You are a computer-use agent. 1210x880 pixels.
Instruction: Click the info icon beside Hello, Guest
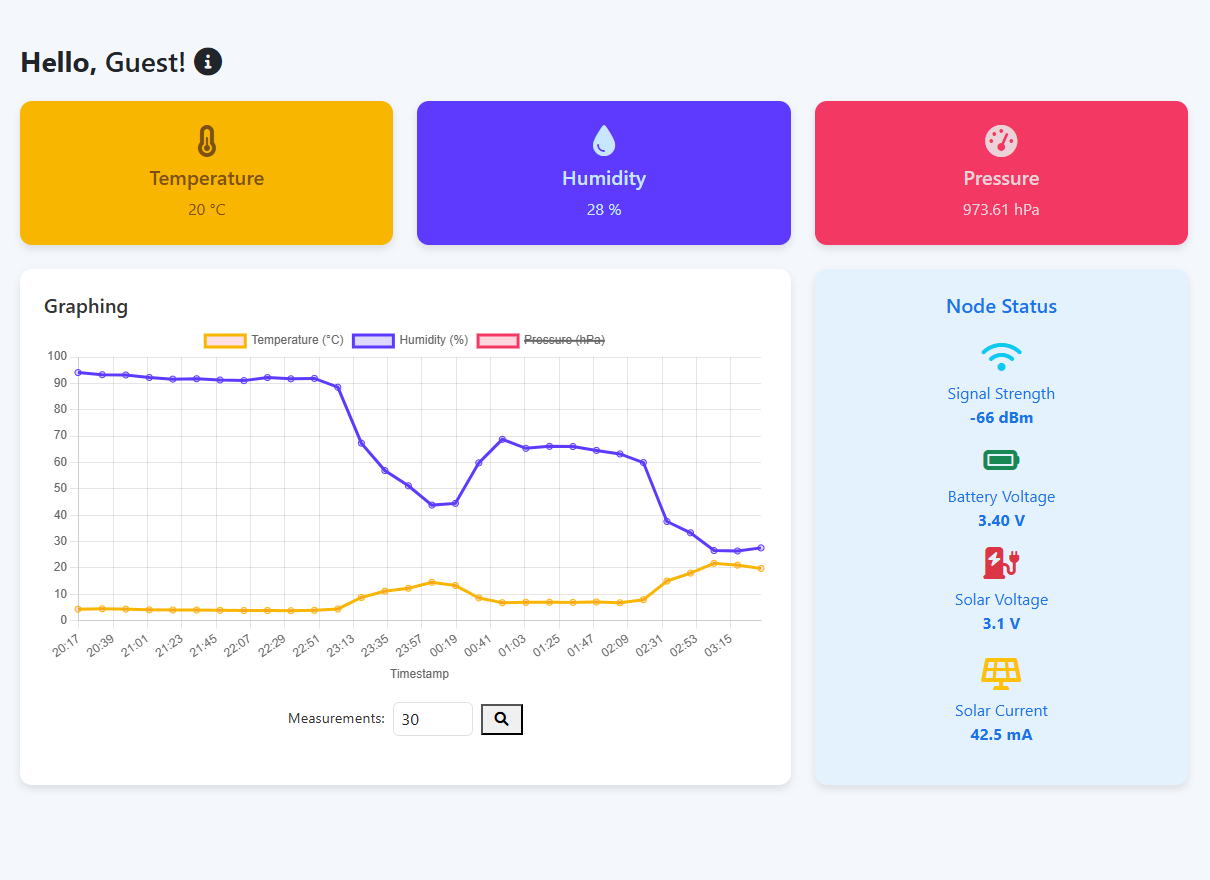pos(208,62)
